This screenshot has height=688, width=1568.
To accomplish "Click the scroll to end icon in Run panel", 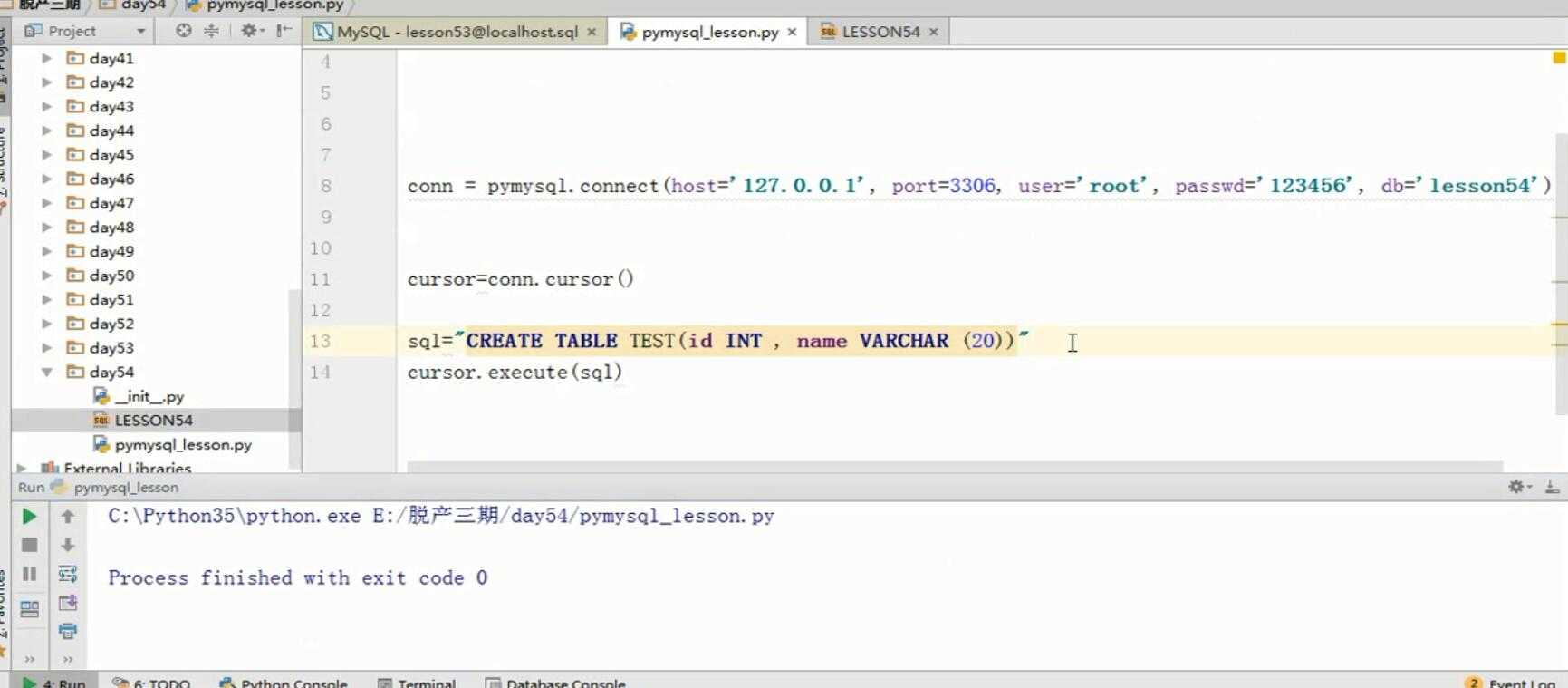I will [x=67, y=603].
